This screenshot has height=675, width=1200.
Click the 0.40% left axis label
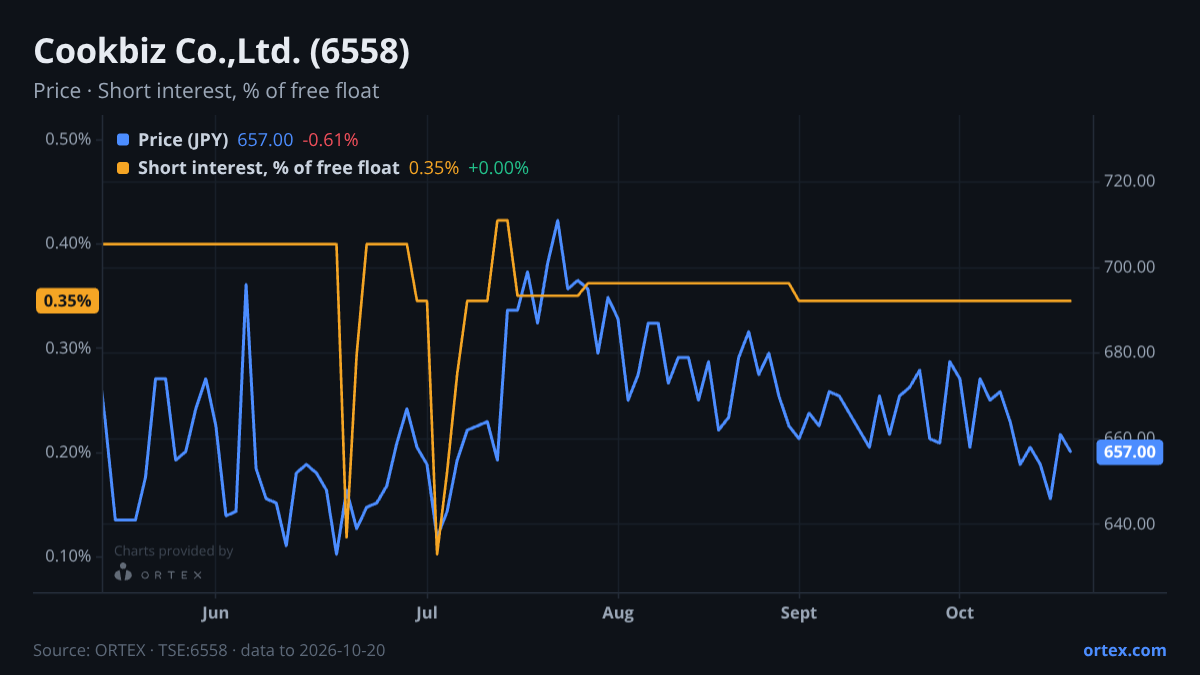(x=68, y=243)
